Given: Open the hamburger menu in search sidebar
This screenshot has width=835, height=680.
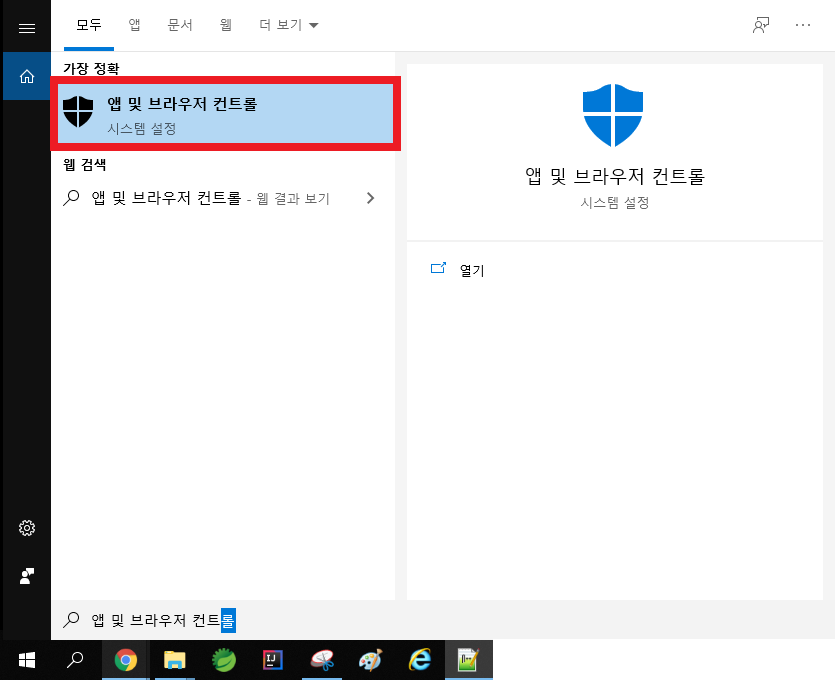Looking at the screenshot, I should pyautogui.click(x=27, y=28).
